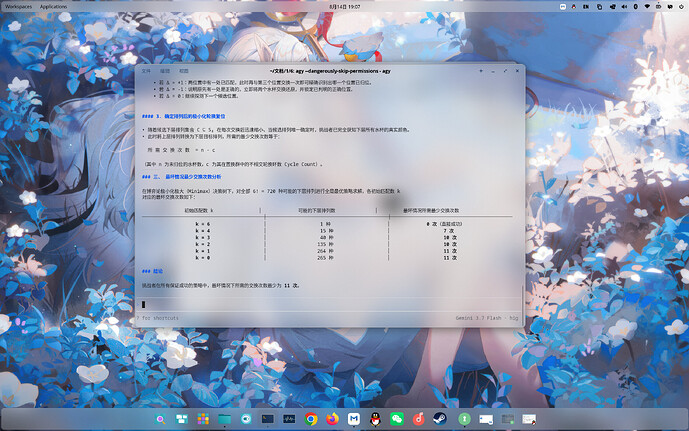Open the white window icon in dock
This screenshot has width=689, height=431.
[x=486, y=419]
